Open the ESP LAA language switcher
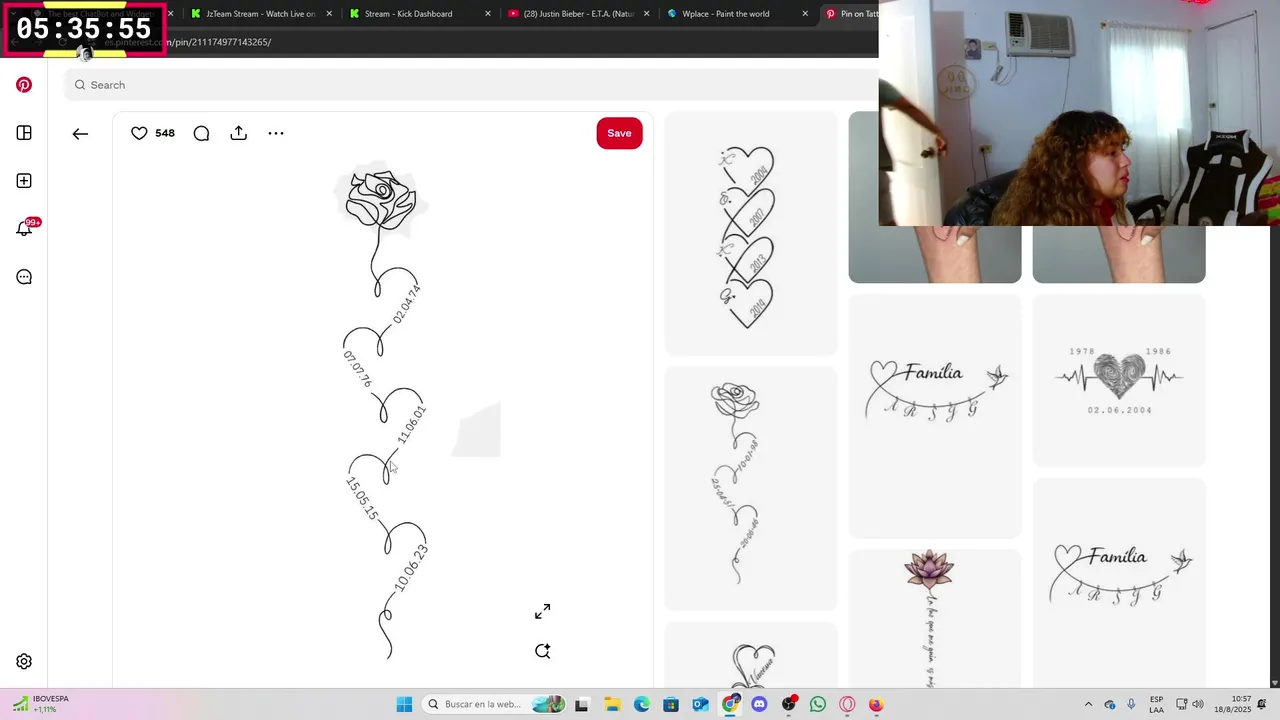The height and width of the screenshot is (720, 1280). pyautogui.click(x=1156, y=704)
